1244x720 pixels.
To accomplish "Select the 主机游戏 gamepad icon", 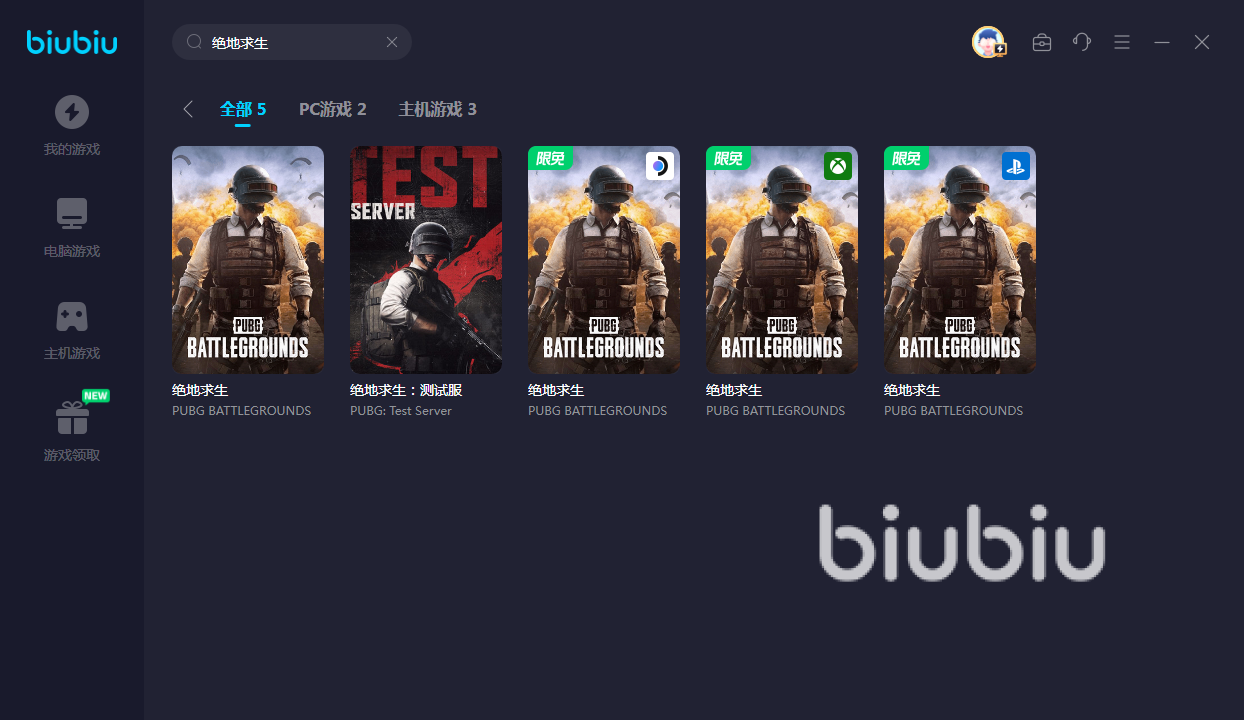I will [x=72, y=316].
